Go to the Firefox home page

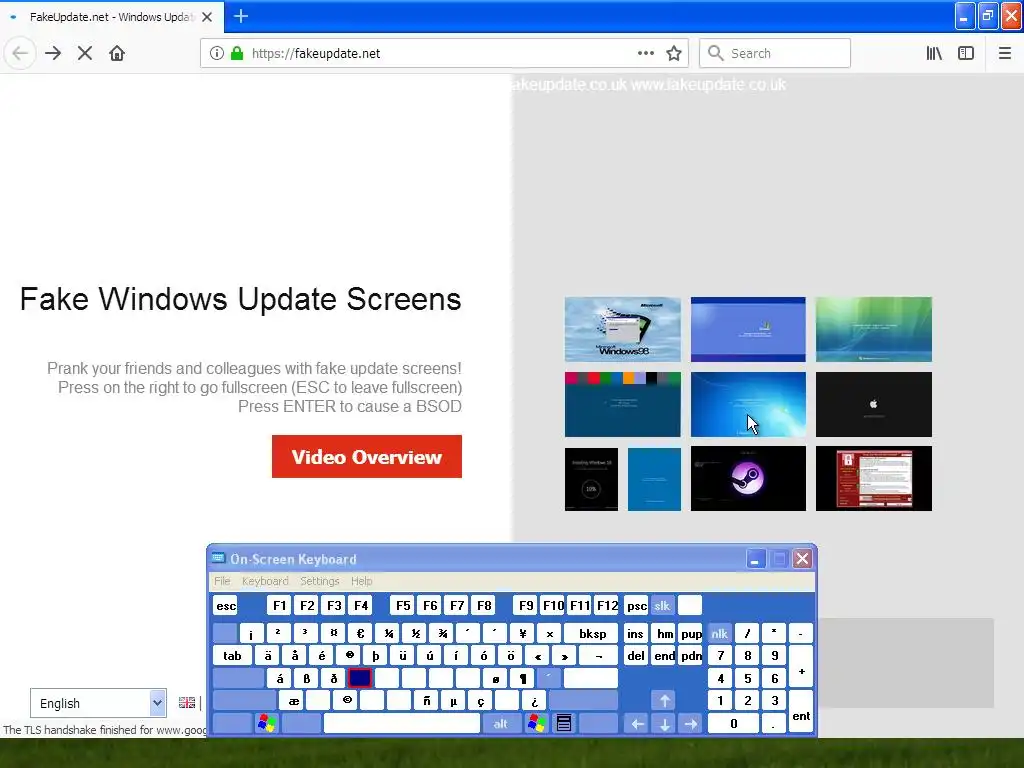(x=117, y=54)
